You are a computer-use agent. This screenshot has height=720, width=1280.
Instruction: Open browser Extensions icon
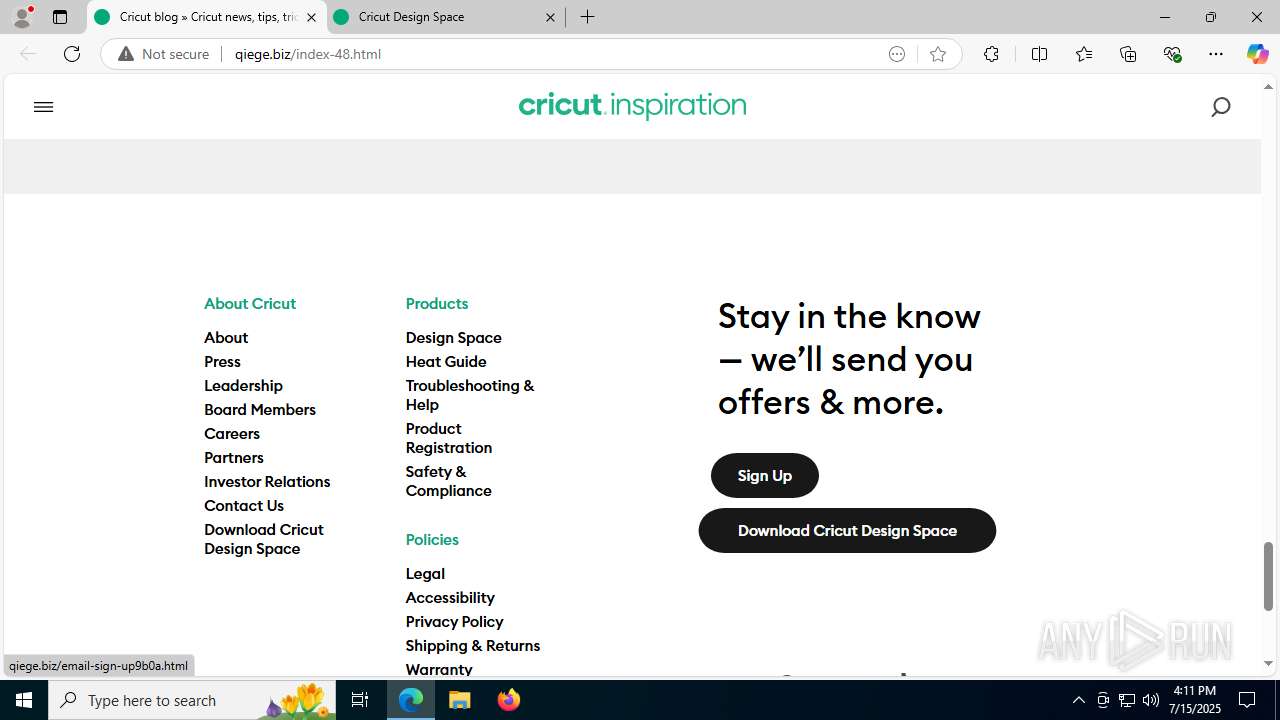point(991,54)
